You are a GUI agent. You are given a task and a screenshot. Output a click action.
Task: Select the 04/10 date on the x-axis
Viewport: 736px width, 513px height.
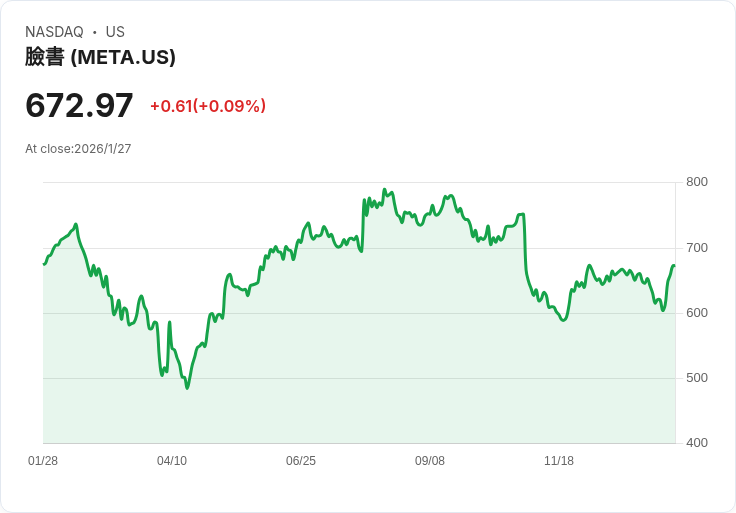[x=172, y=461]
